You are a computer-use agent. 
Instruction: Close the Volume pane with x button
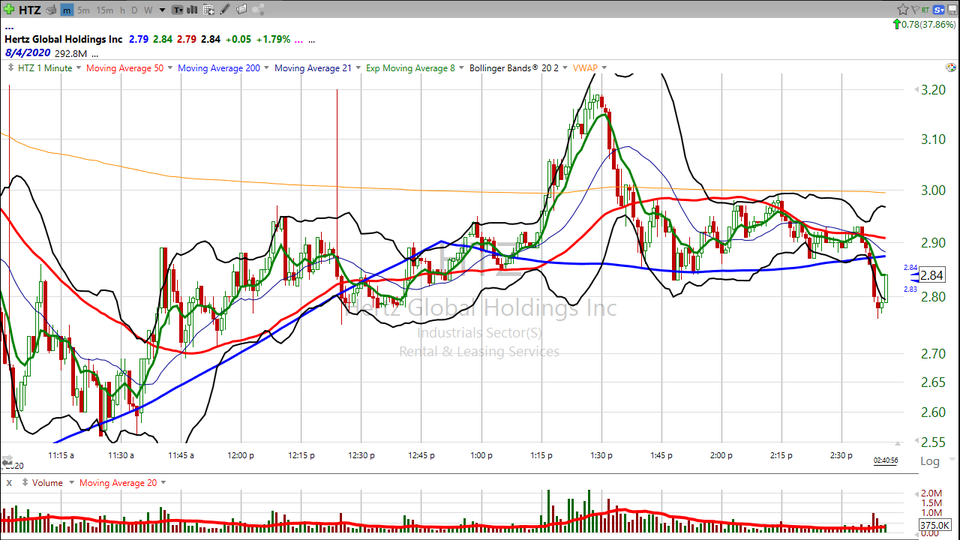coord(8,483)
